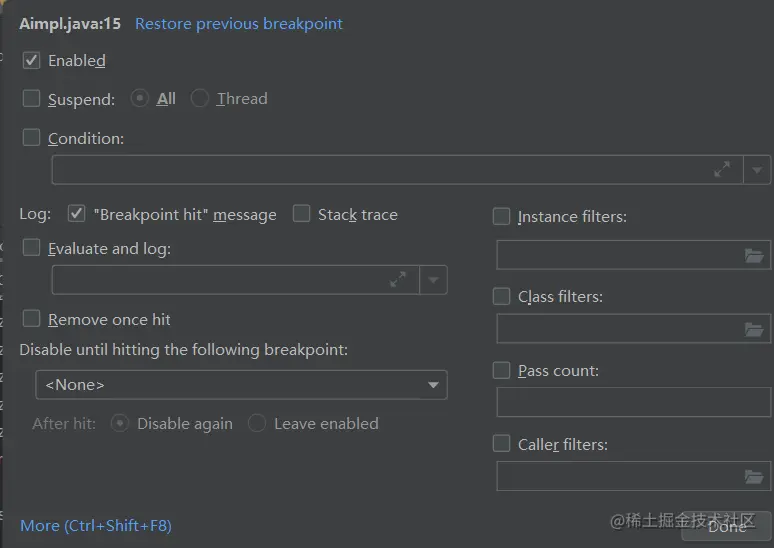The image size is (774, 548).
Task: Check the Caller filters checkbox
Action: 502,443
